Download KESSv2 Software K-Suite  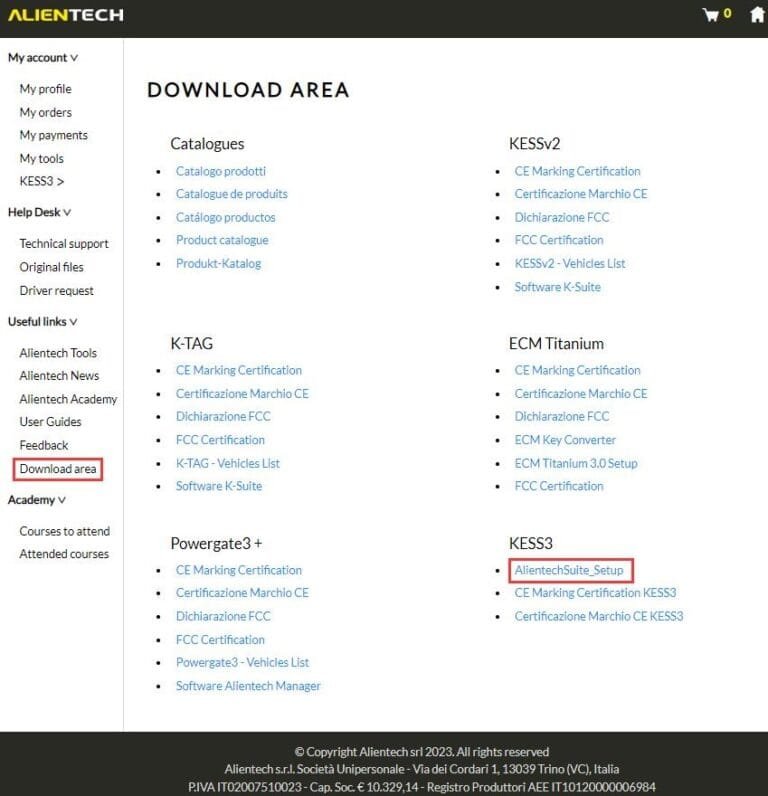pos(557,287)
